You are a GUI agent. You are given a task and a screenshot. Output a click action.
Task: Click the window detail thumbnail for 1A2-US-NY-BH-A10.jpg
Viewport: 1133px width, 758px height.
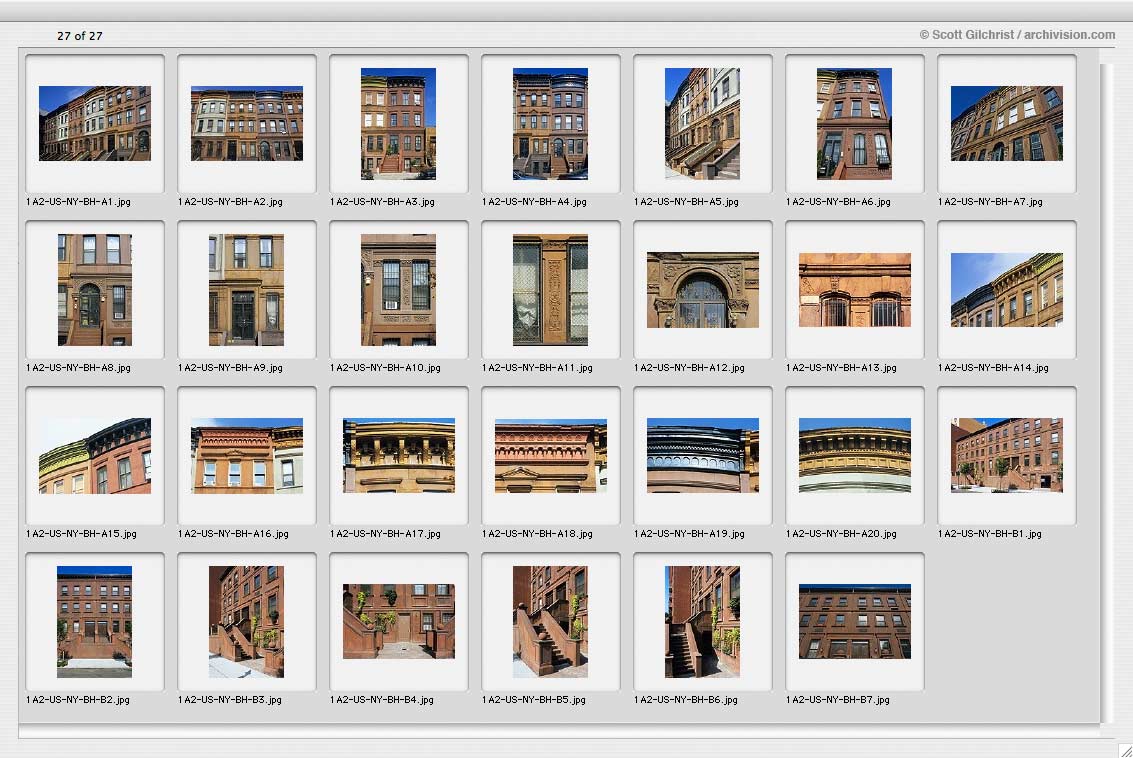(399, 290)
